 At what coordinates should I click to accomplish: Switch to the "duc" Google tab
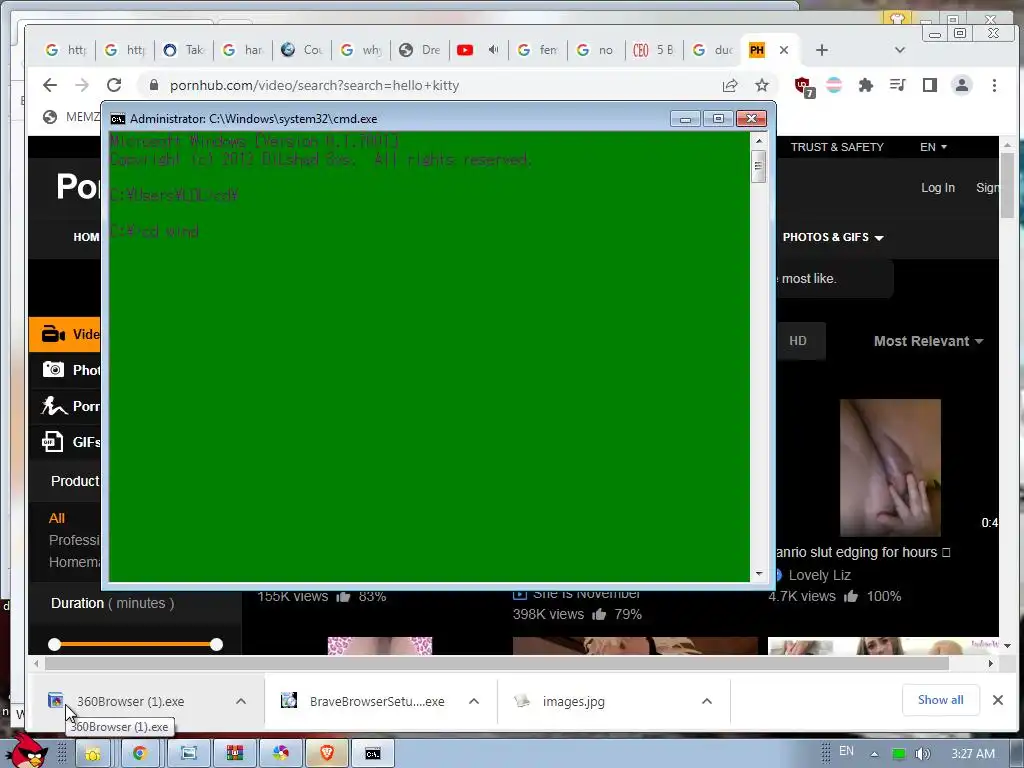point(713,50)
